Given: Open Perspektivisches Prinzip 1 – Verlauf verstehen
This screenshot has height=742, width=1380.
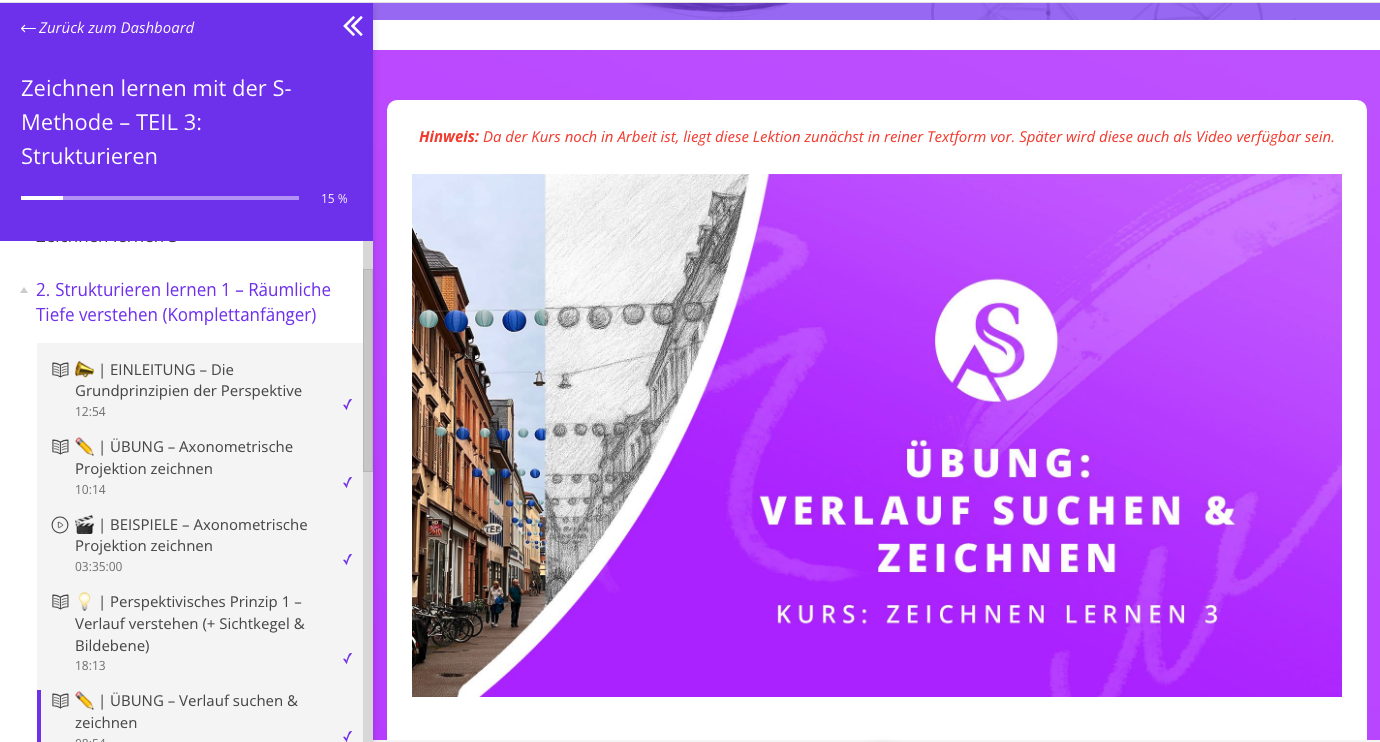Looking at the screenshot, I should [190, 624].
